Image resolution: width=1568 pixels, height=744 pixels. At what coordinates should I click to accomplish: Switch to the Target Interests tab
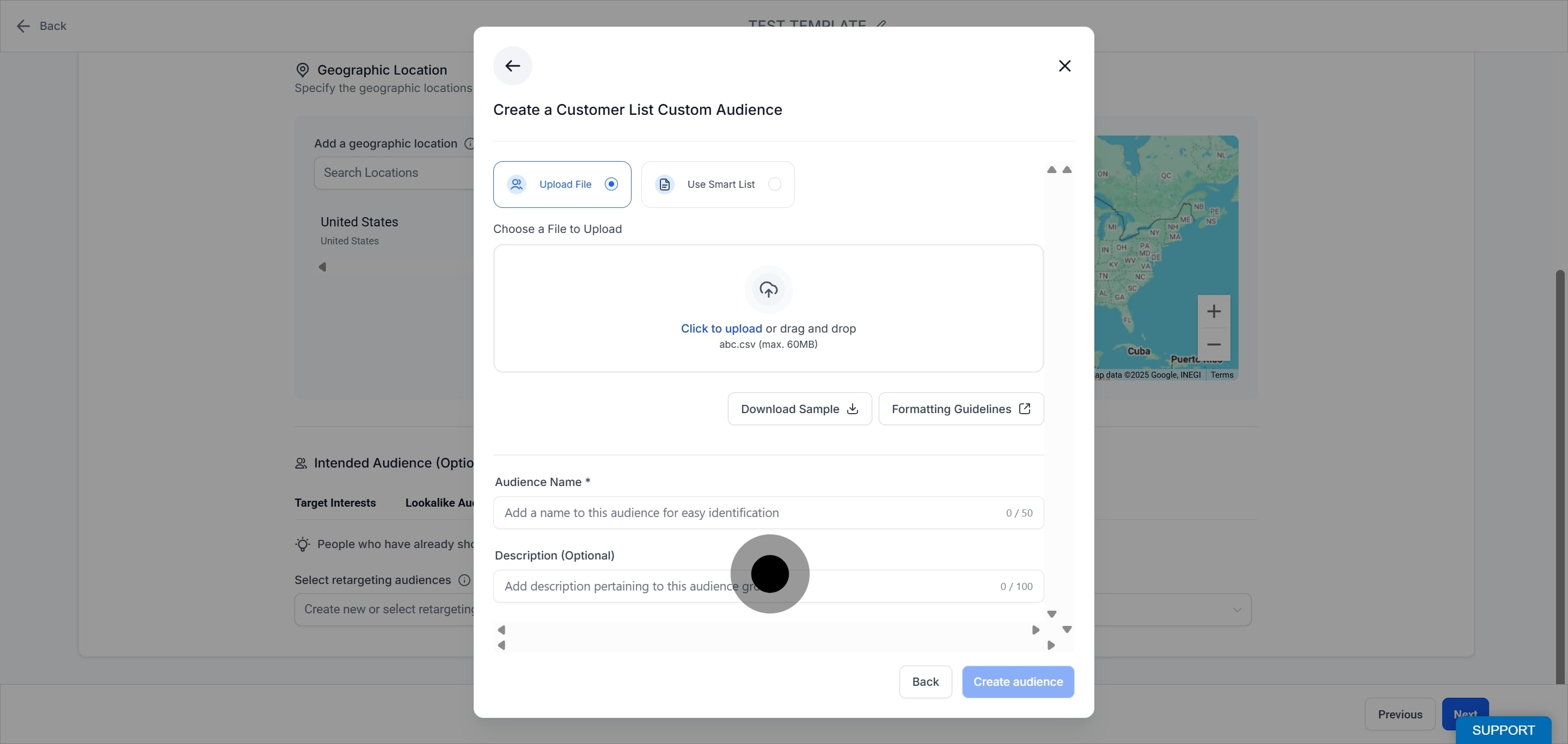335,503
